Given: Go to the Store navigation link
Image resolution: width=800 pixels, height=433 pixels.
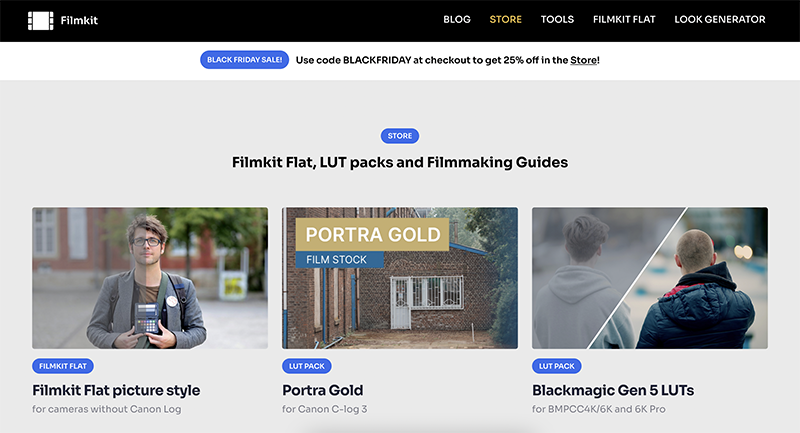Looking at the screenshot, I should (505, 20).
